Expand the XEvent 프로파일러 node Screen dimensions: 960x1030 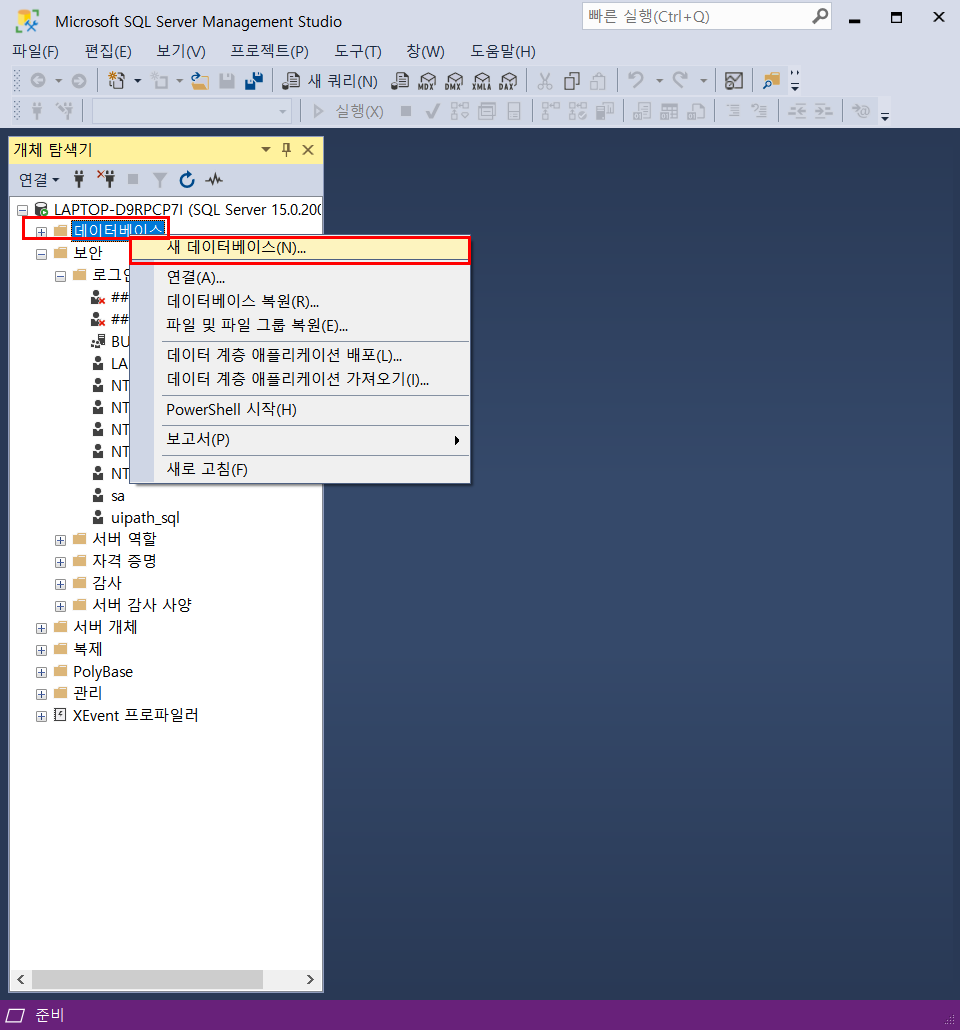point(41,717)
